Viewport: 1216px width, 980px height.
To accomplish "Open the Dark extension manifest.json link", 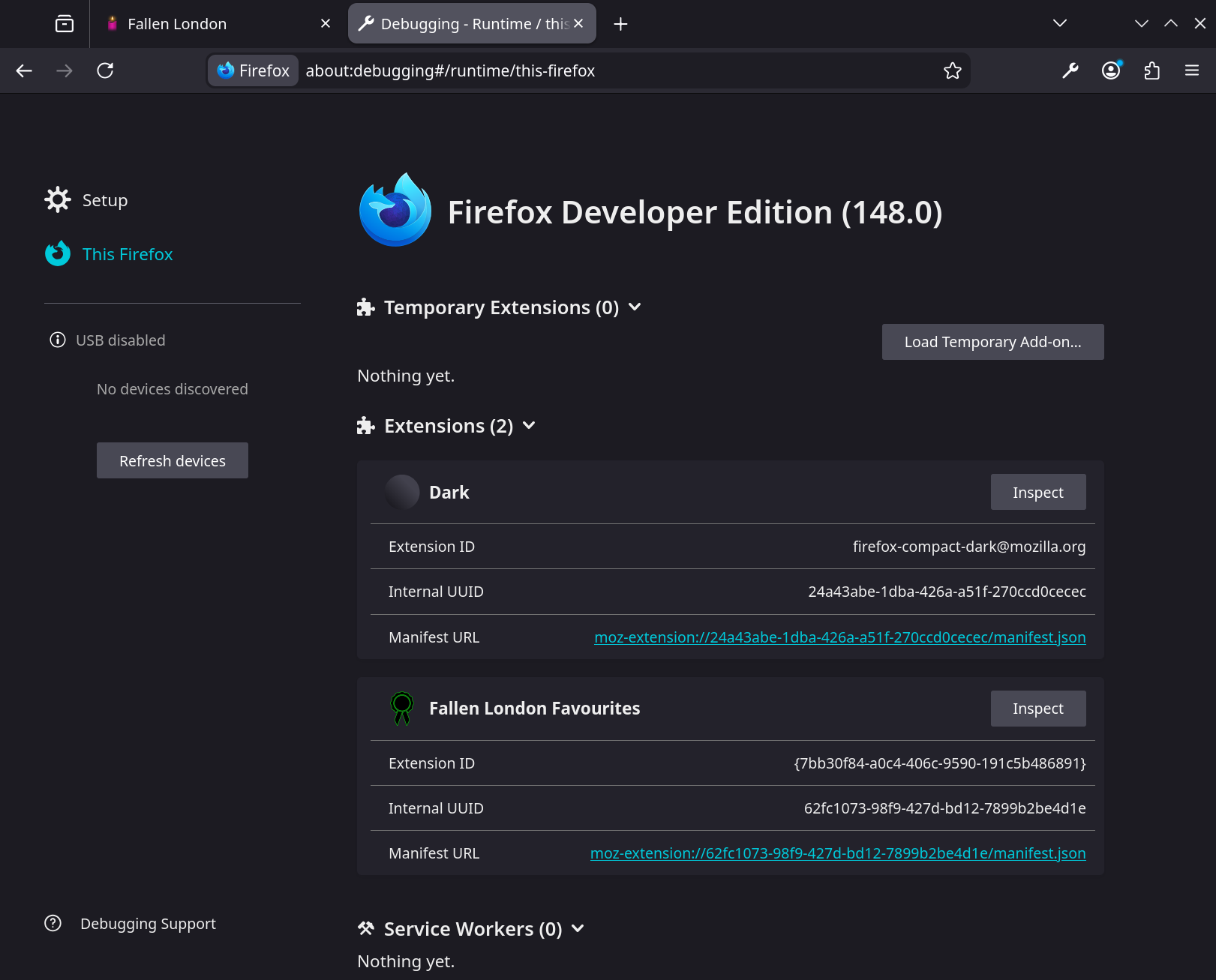I will pos(839,637).
